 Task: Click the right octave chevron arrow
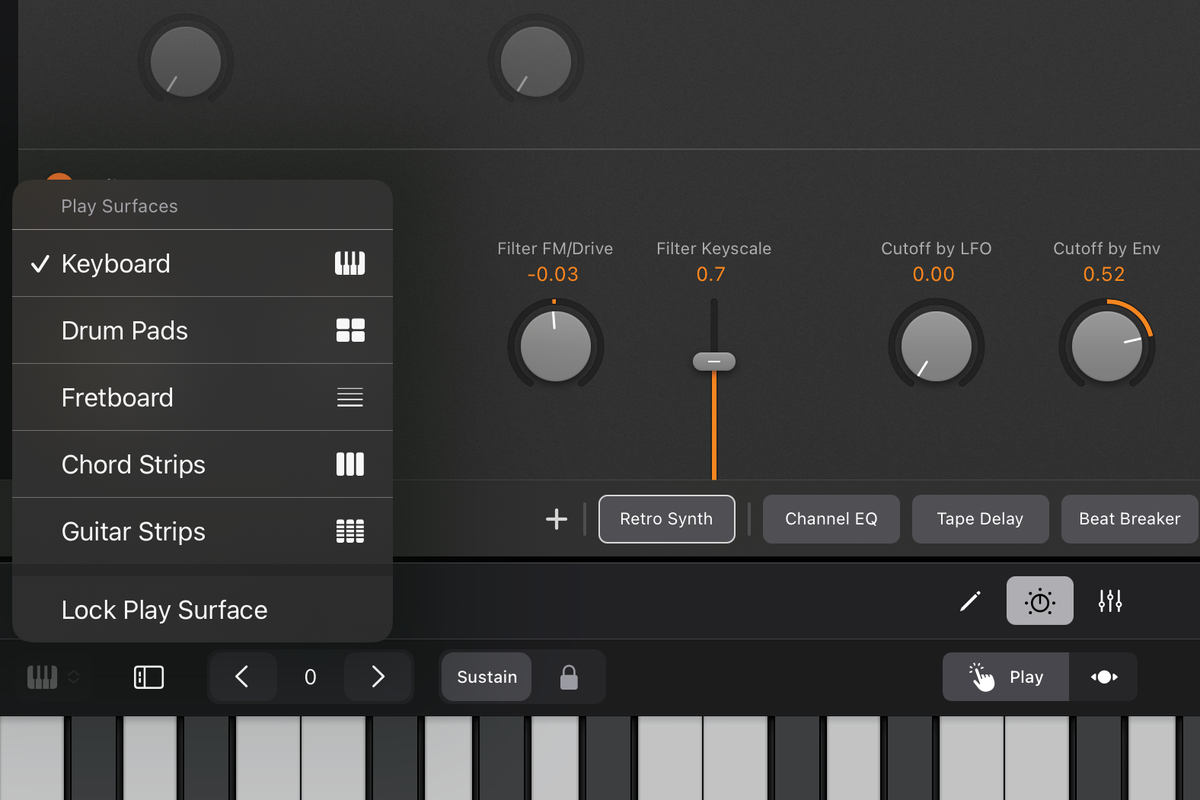click(377, 677)
